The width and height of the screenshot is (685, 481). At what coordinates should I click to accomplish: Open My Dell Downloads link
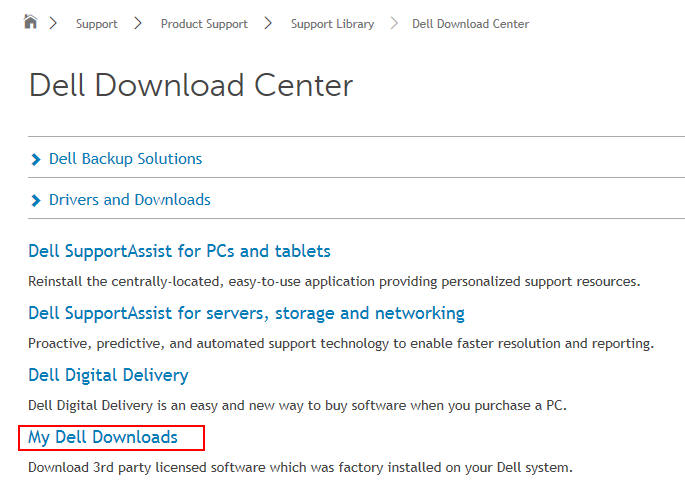pyautogui.click(x=103, y=437)
